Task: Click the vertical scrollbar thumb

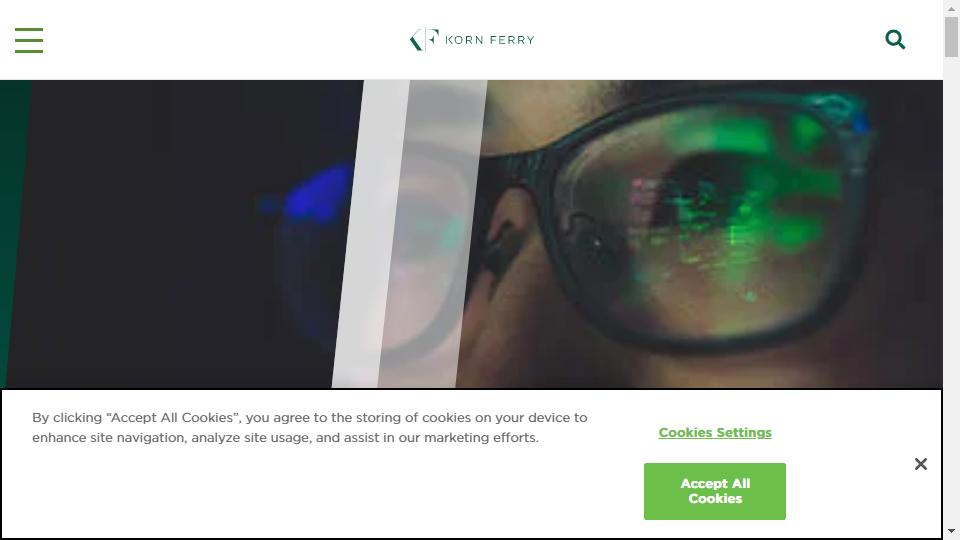Action: [x=951, y=37]
